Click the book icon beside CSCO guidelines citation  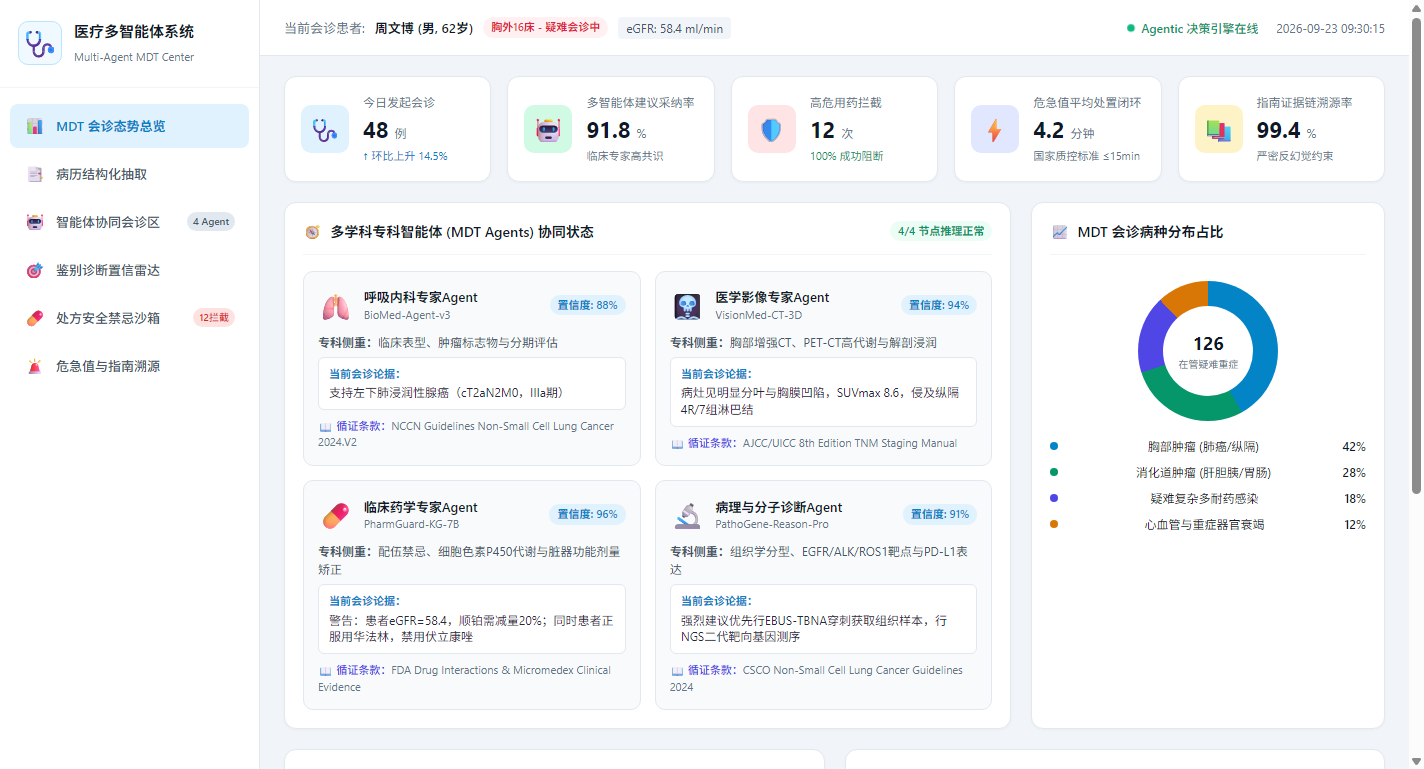pos(677,670)
